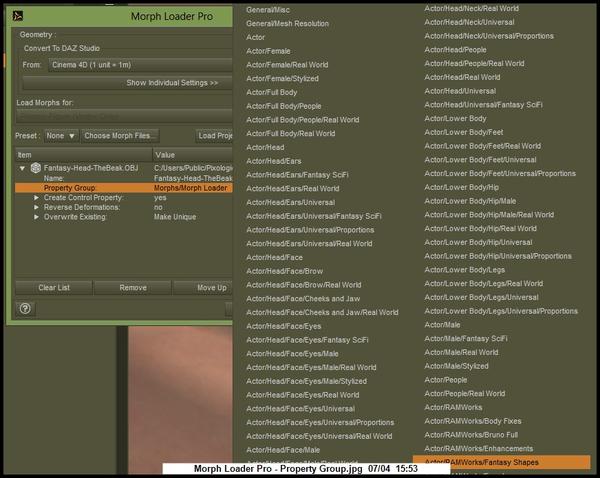The height and width of the screenshot is (478, 600).
Task: Click the DAZ Studio logo icon in title bar
Action: [x=18, y=16]
